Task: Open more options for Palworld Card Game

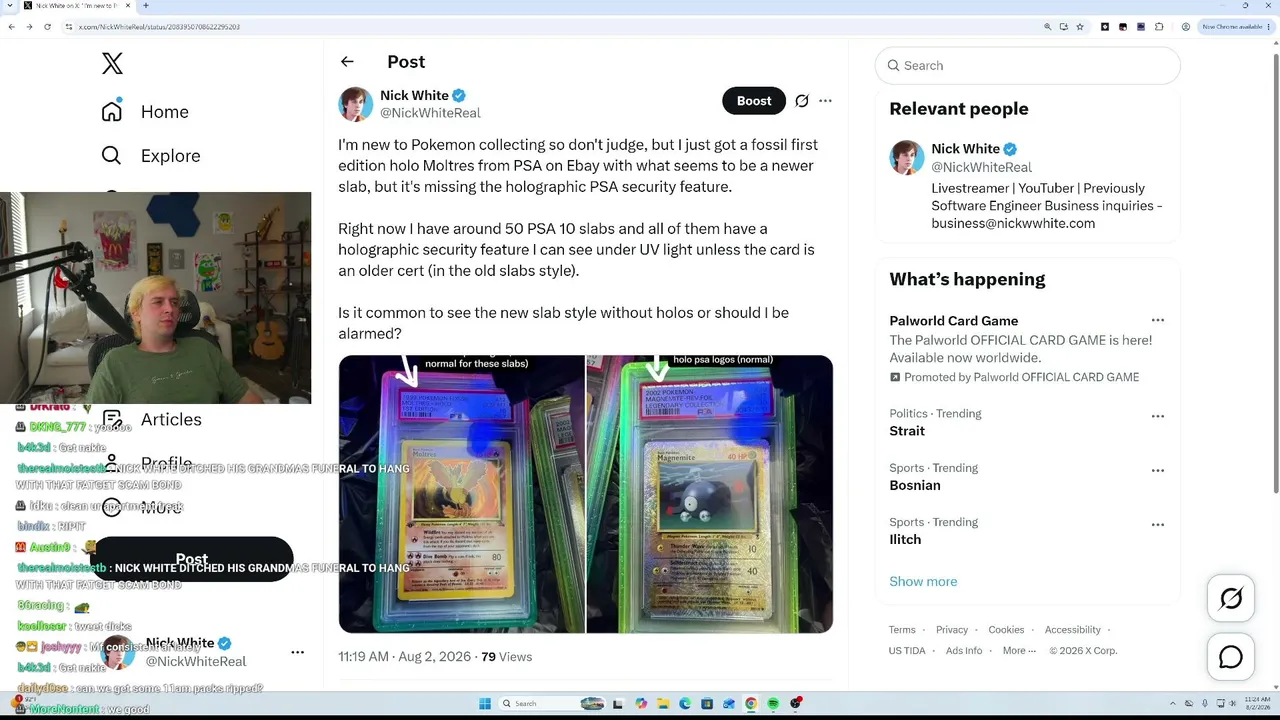Action: click(x=1158, y=321)
